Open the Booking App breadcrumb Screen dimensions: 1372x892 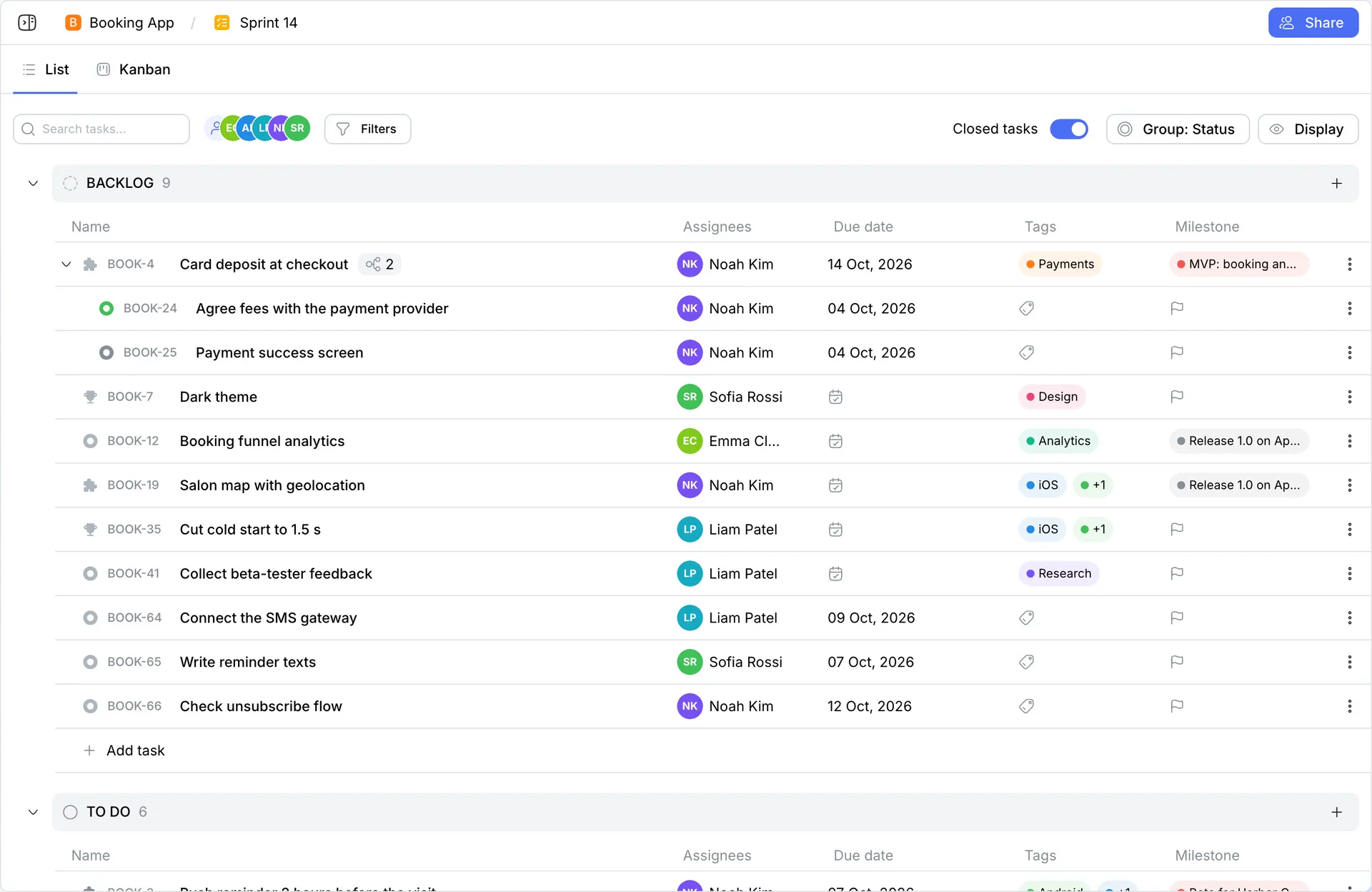point(119,23)
